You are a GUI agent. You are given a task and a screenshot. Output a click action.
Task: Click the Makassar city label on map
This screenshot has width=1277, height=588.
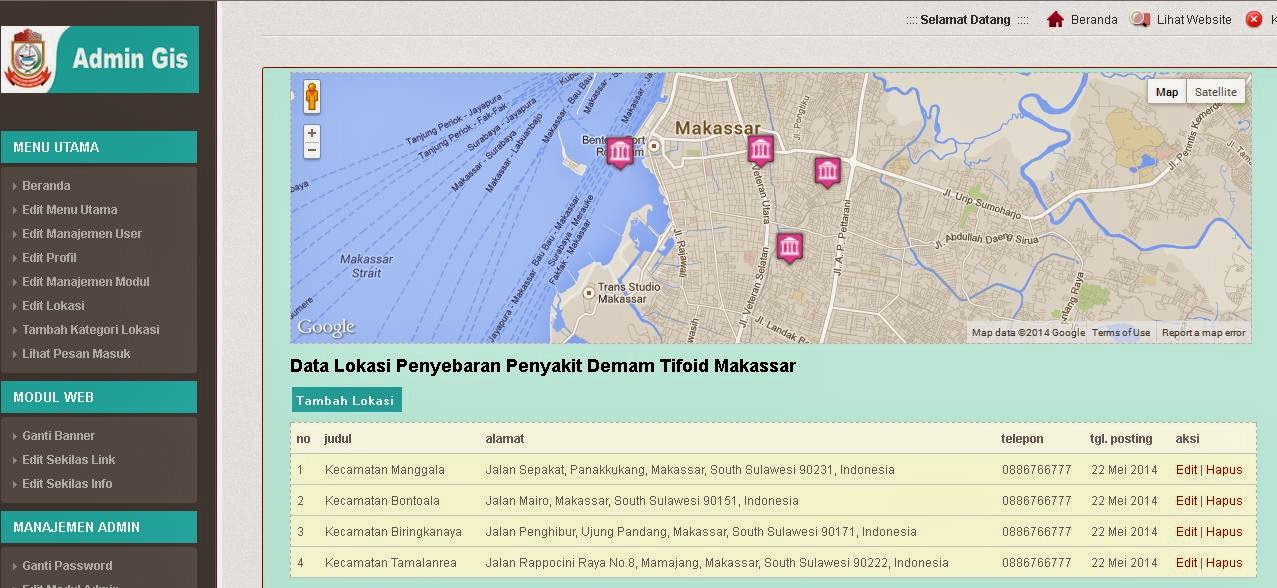coord(717,128)
